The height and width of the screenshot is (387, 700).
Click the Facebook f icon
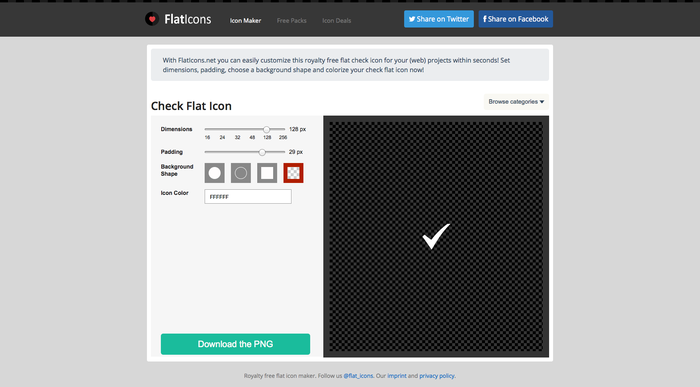click(x=485, y=19)
